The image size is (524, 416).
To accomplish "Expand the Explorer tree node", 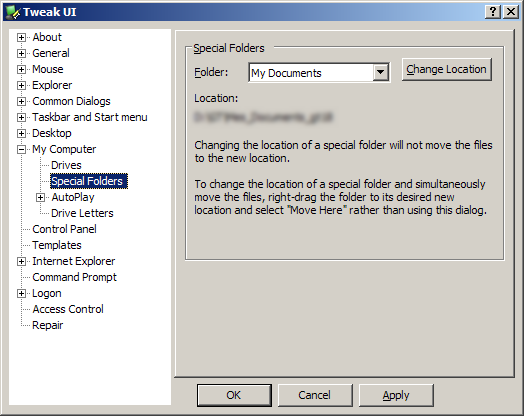I will click(x=21, y=86).
